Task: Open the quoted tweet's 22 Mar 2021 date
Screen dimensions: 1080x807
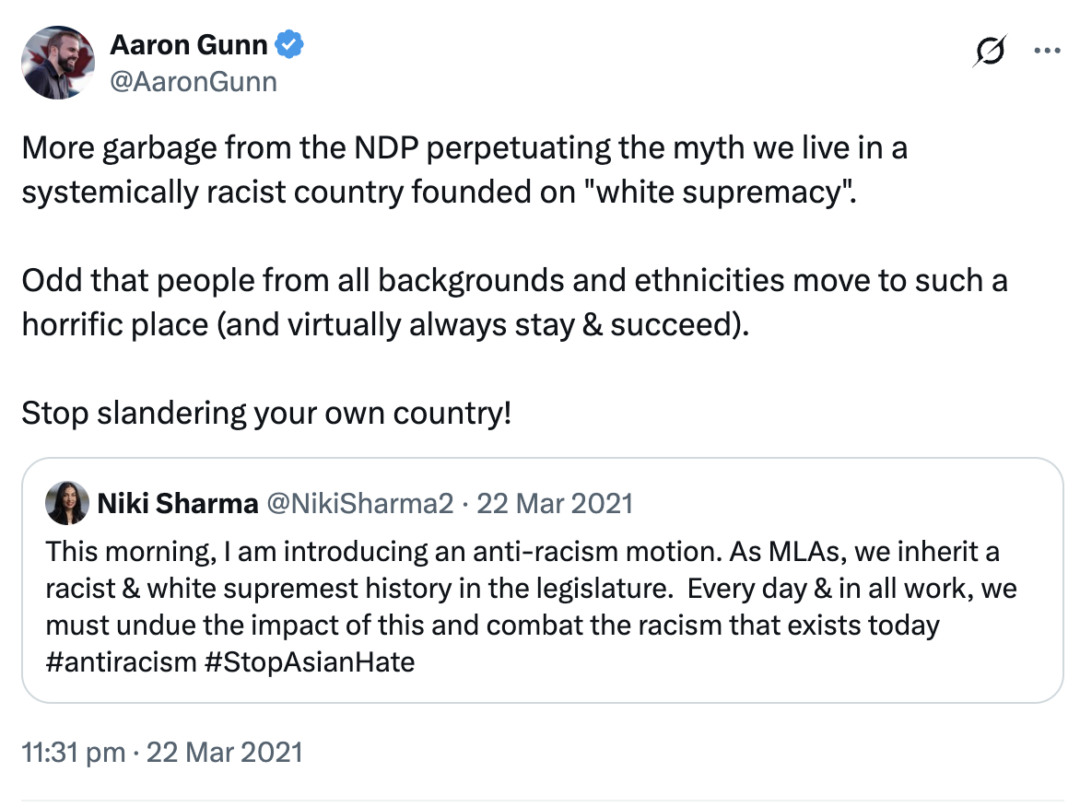Action: (x=554, y=504)
